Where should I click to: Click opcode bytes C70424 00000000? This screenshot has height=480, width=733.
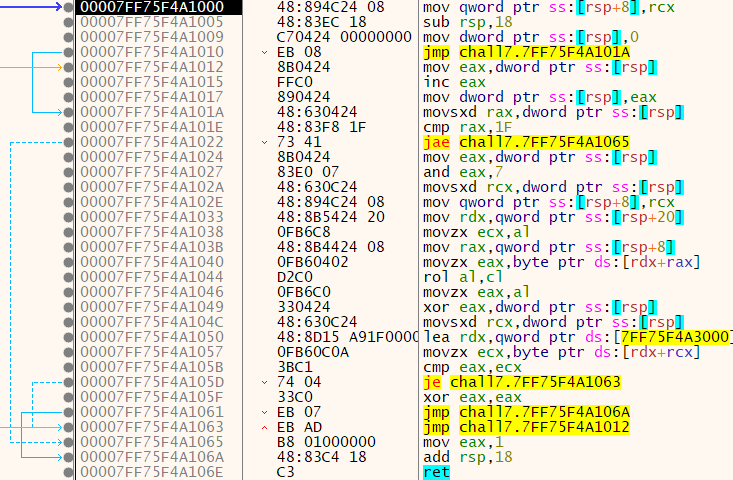[344, 37]
